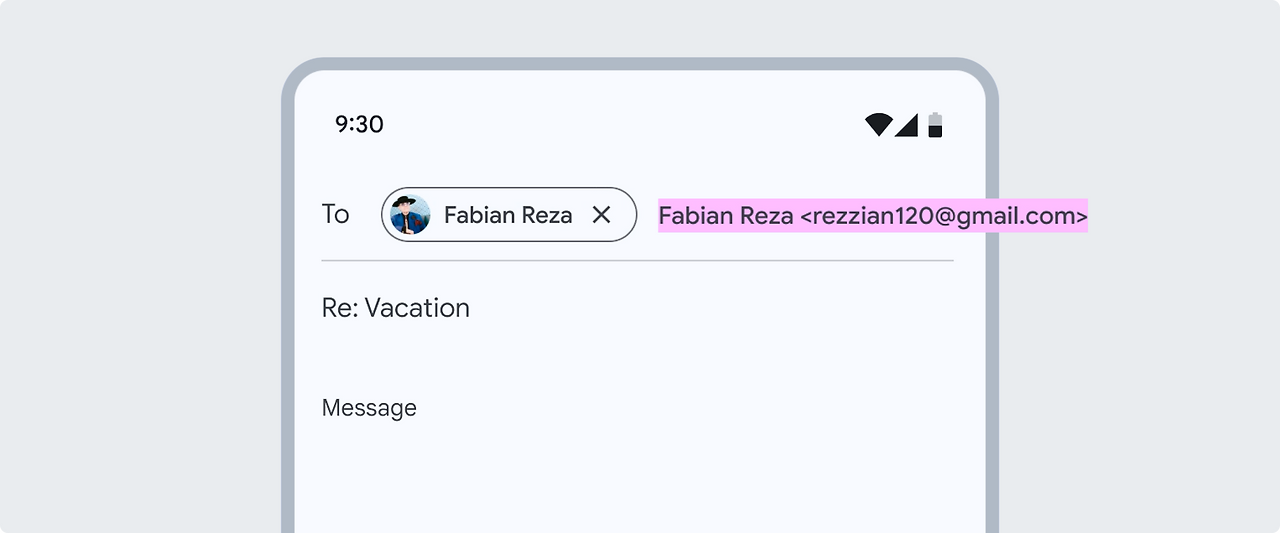
Task: Click the word Vacation in subject
Action: 417,308
